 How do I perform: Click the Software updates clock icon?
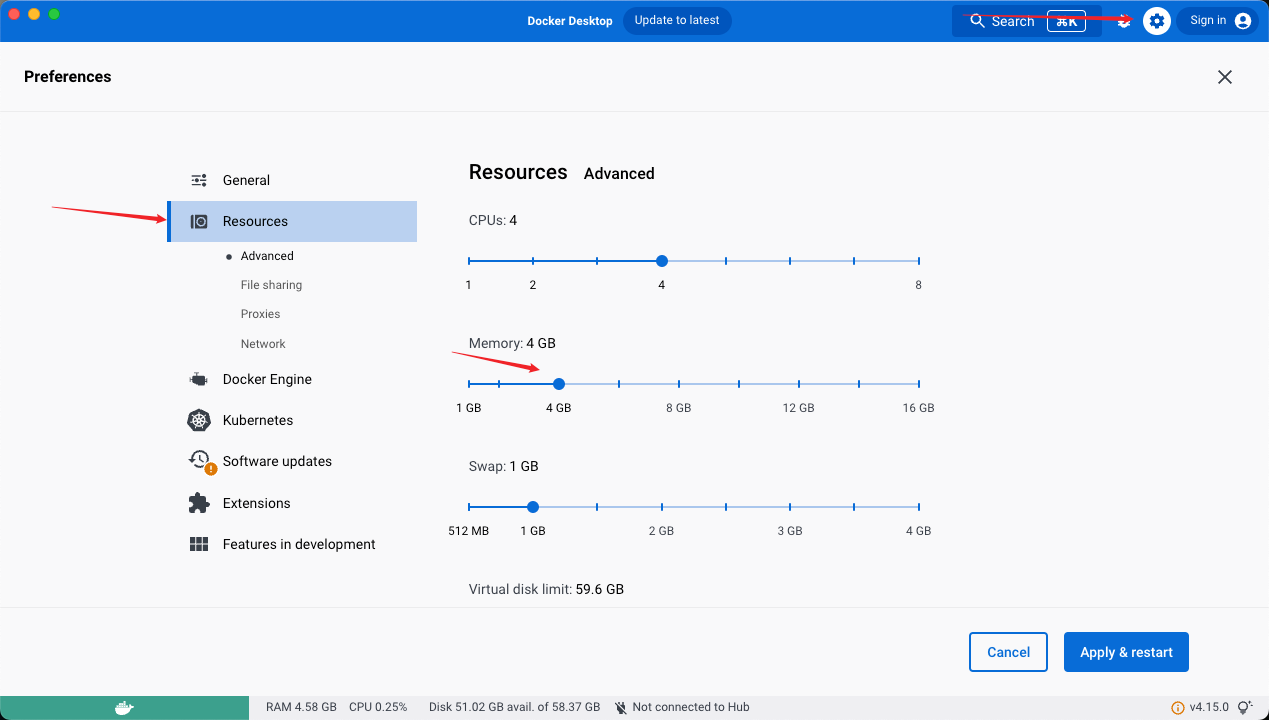click(200, 460)
